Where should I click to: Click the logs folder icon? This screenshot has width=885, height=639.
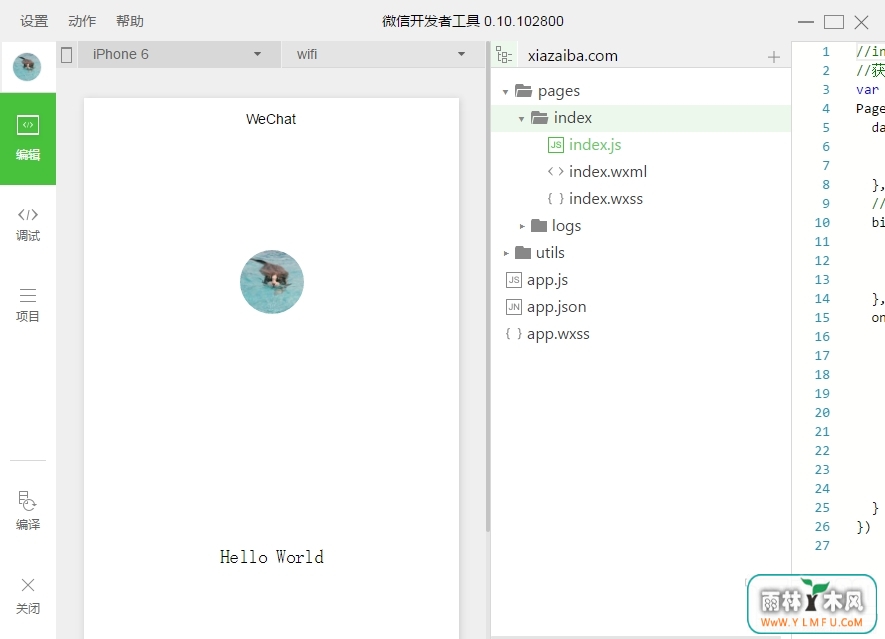[x=539, y=226]
